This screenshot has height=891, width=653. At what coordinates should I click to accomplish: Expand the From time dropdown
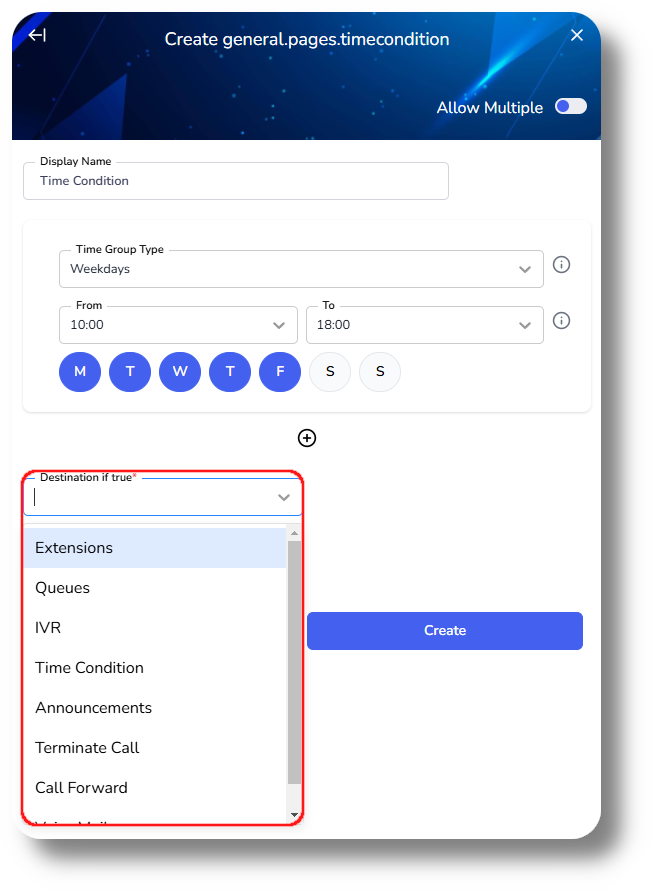tap(178, 325)
